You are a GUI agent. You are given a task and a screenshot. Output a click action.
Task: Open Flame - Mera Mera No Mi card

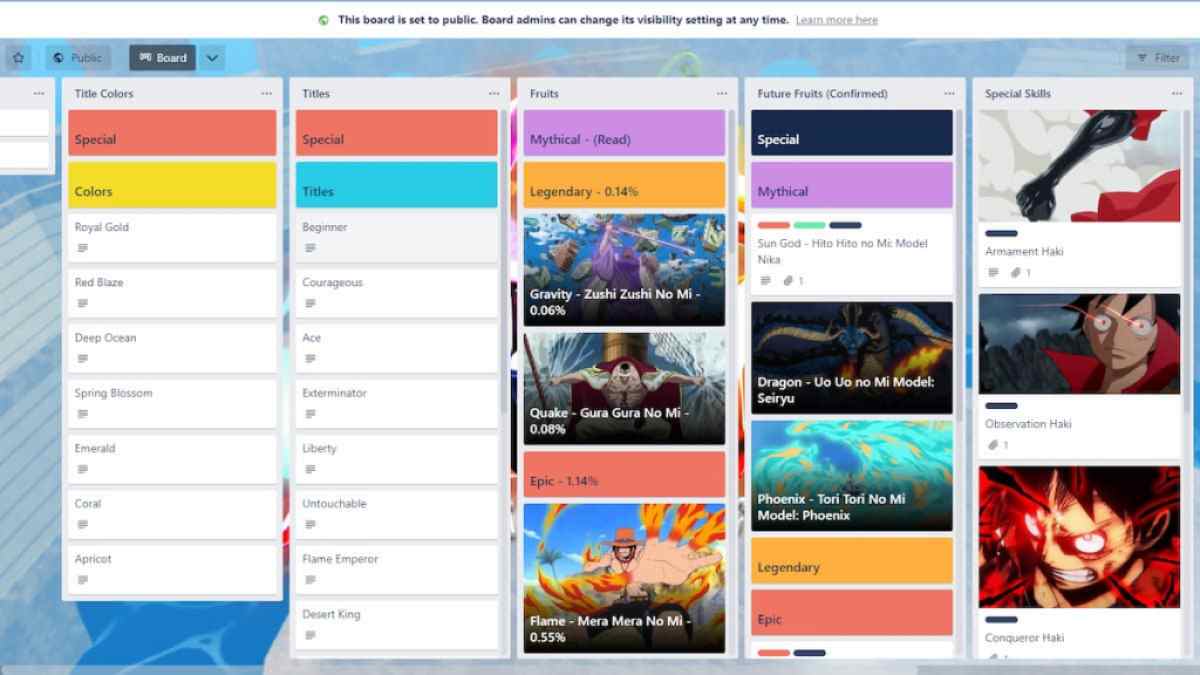pyautogui.click(x=624, y=578)
